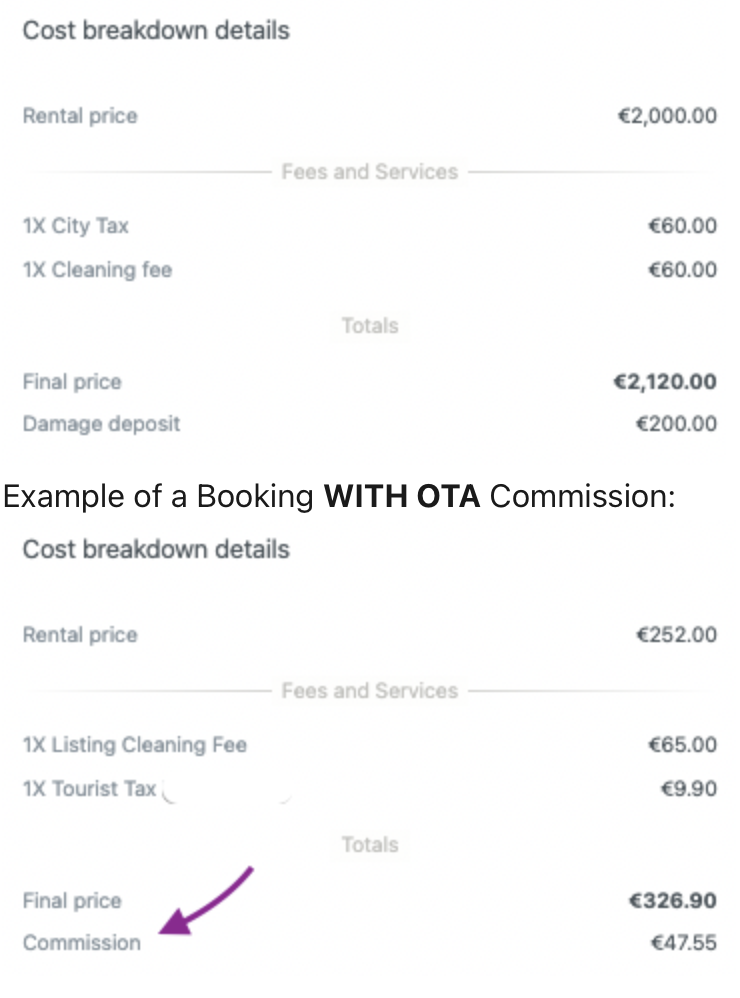The image size is (740, 998).
Task: Select the bold €2,120.00 final price
Action: point(664,382)
